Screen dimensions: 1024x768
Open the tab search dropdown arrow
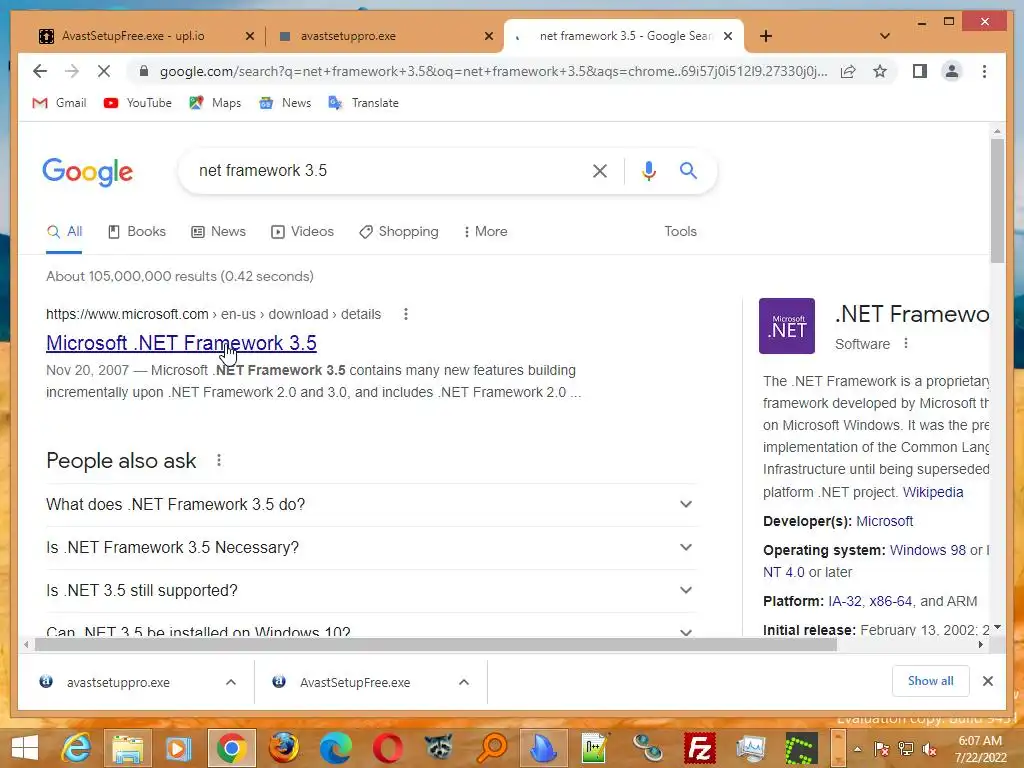pos(885,36)
